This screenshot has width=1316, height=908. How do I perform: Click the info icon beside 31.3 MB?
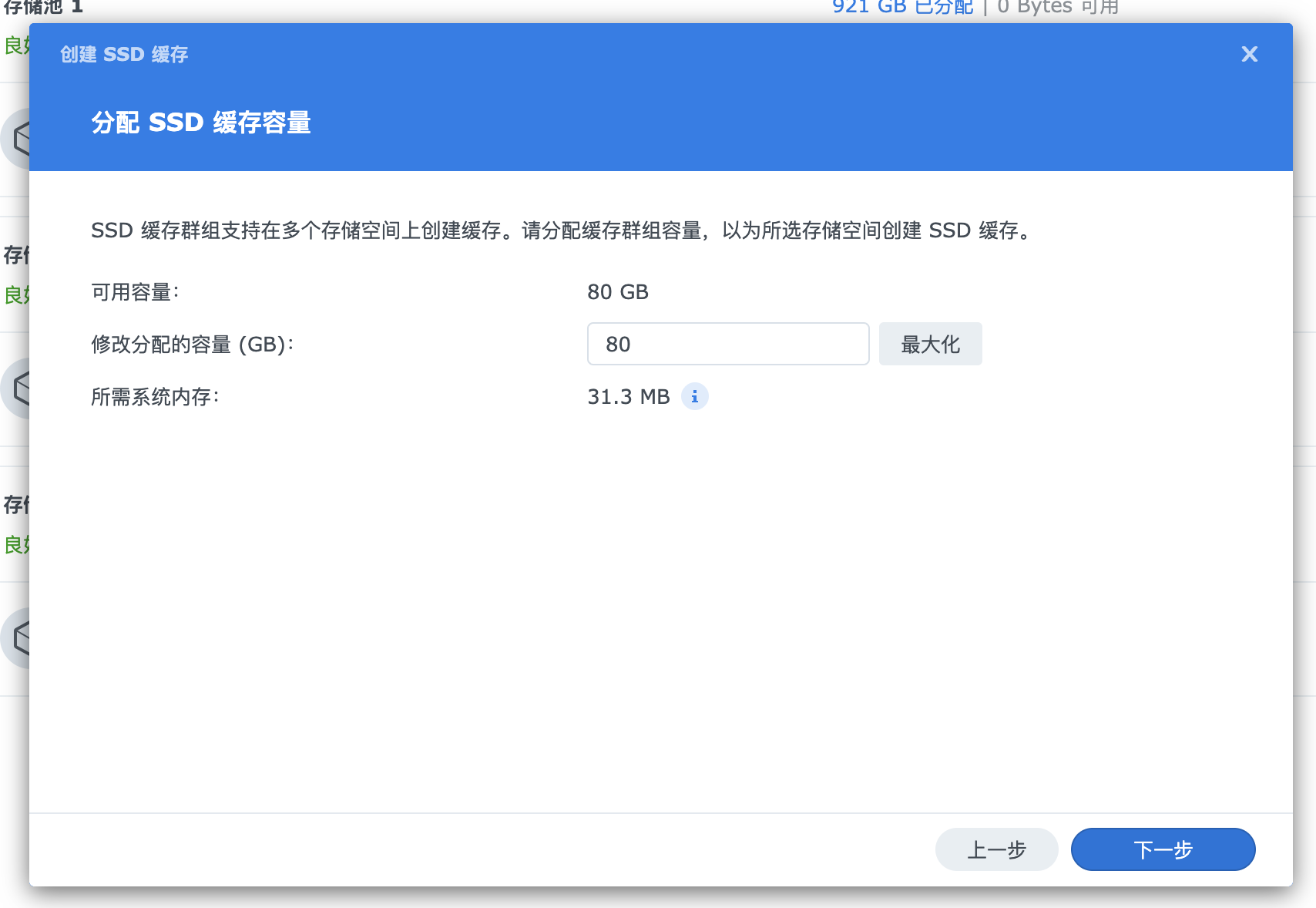coord(694,396)
